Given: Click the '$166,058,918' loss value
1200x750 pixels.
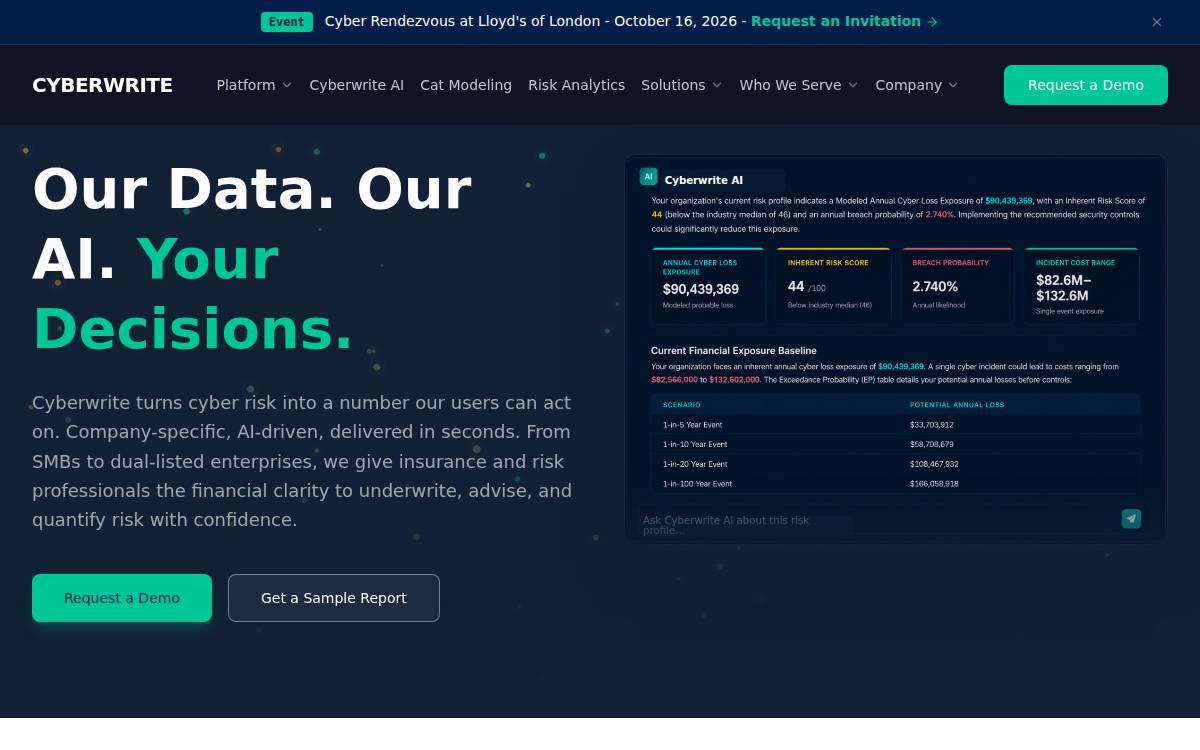Looking at the screenshot, I should click(934, 484).
